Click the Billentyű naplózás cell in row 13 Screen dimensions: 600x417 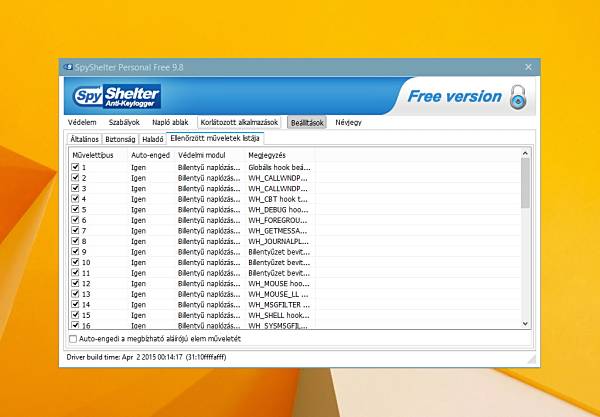pos(209,294)
